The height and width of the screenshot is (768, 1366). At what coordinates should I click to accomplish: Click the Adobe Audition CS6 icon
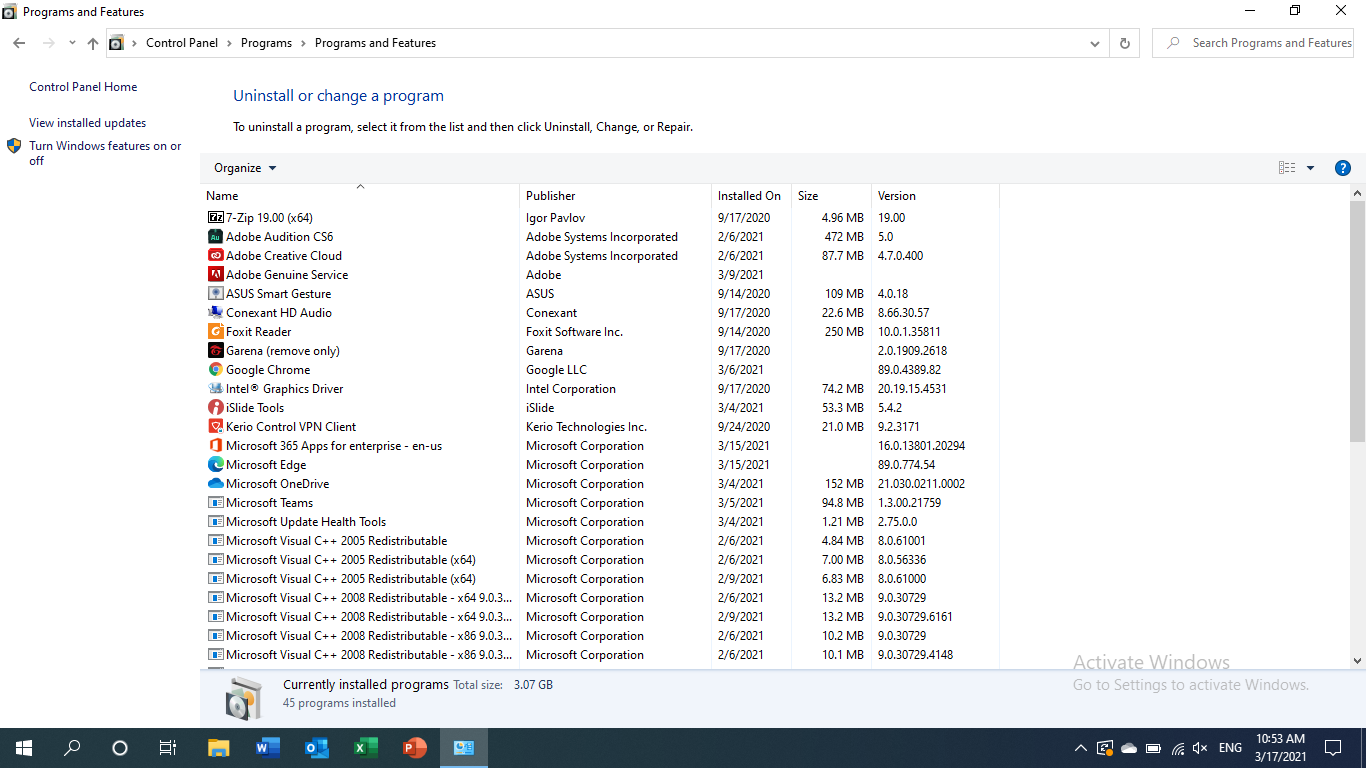pos(215,236)
